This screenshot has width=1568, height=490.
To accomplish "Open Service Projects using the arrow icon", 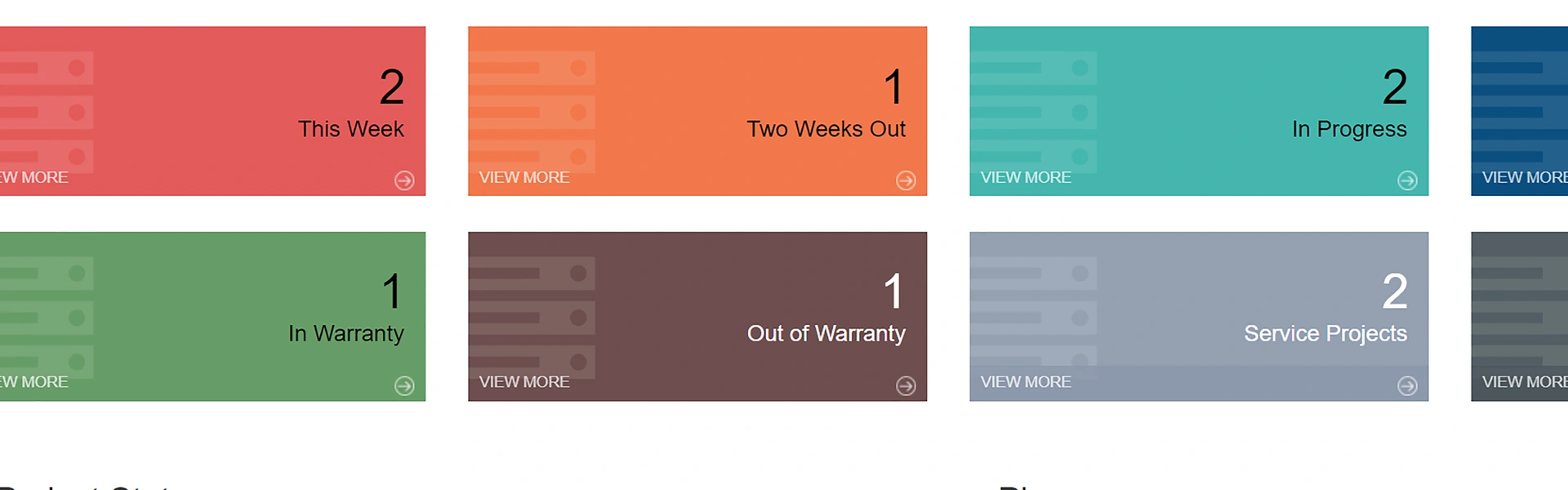I will pos(1407,385).
